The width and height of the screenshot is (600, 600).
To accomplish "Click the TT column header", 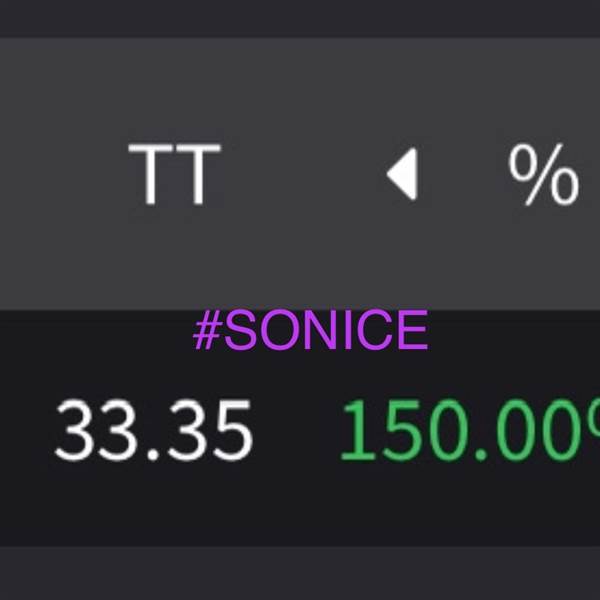I will pyautogui.click(x=174, y=175).
